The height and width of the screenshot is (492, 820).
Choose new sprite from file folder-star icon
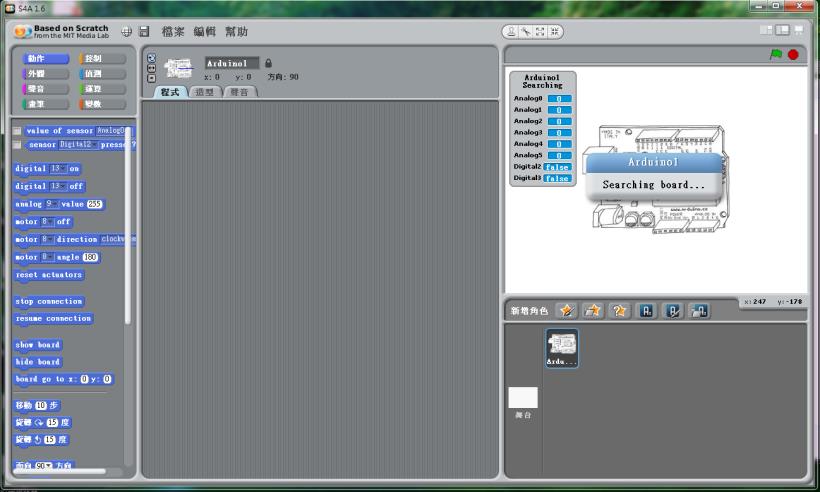click(x=593, y=311)
